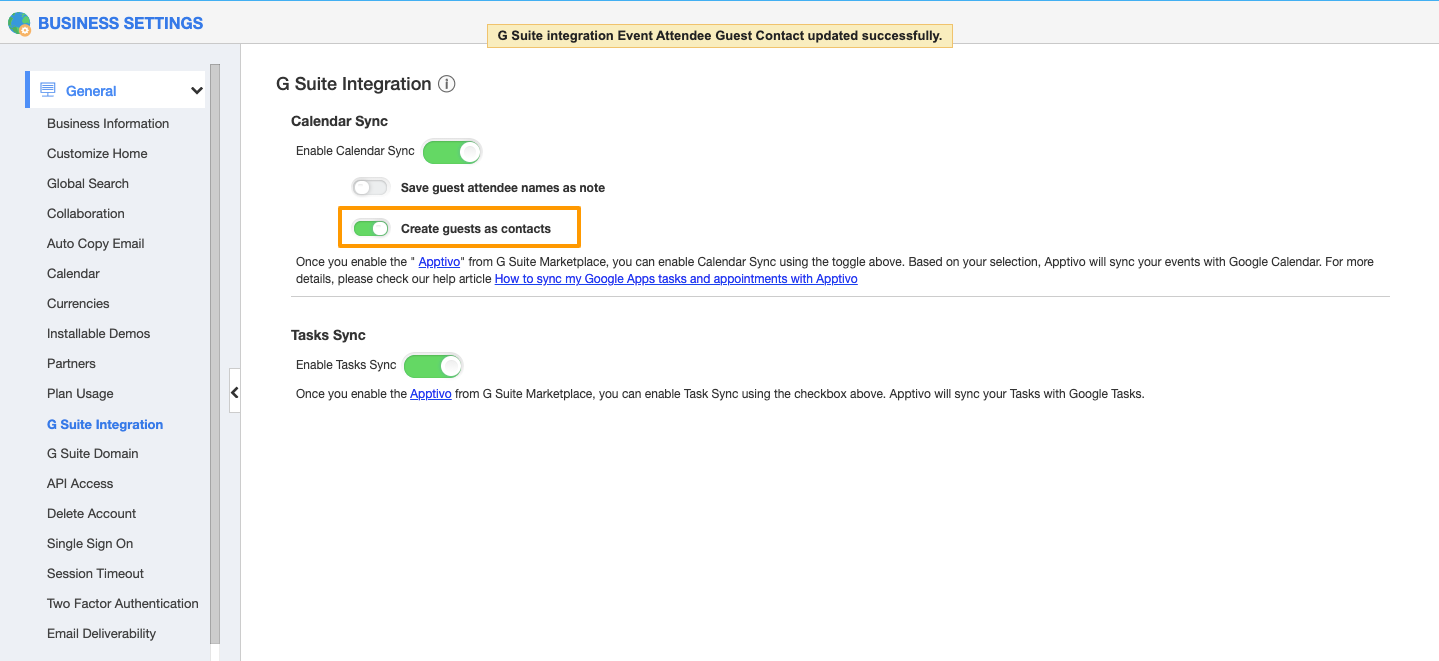Click the Calendar Sync heading
1439x661 pixels.
point(339,121)
